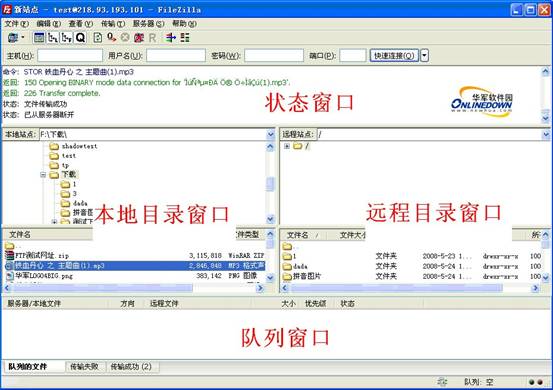
Task: Select the tp folder in local tree
Action: click(65, 165)
